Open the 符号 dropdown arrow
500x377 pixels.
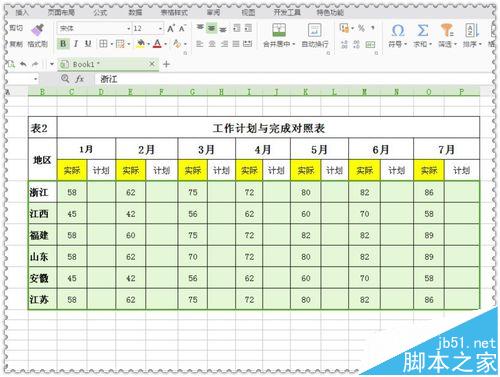tap(406, 44)
